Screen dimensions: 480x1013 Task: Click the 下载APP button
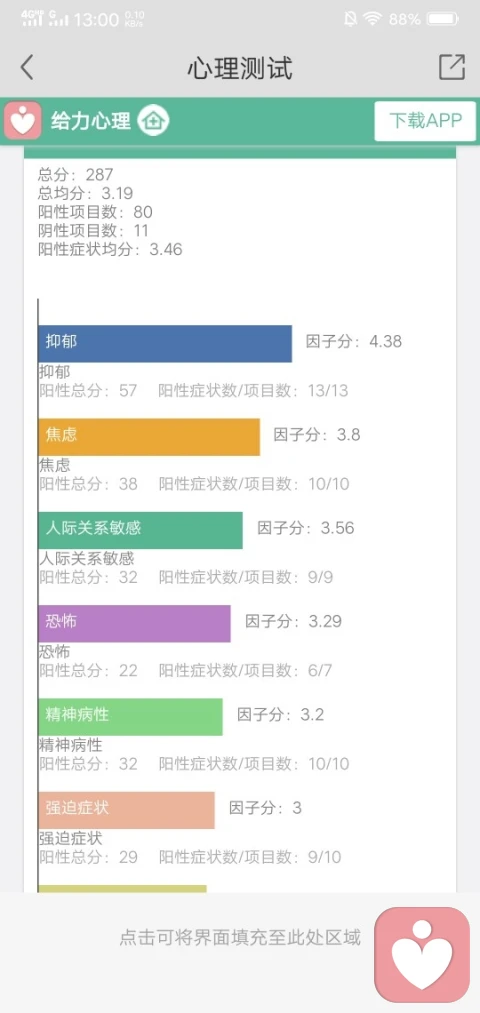click(x=425, y=121)
